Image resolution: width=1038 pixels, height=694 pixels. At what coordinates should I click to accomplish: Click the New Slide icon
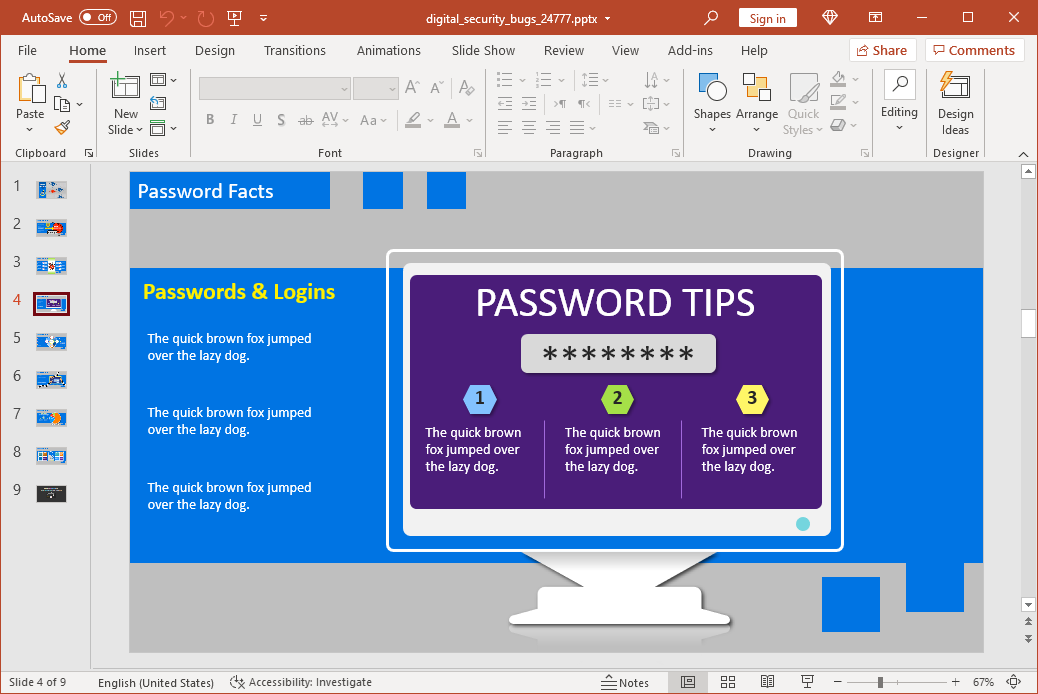(x=125, y=87)
